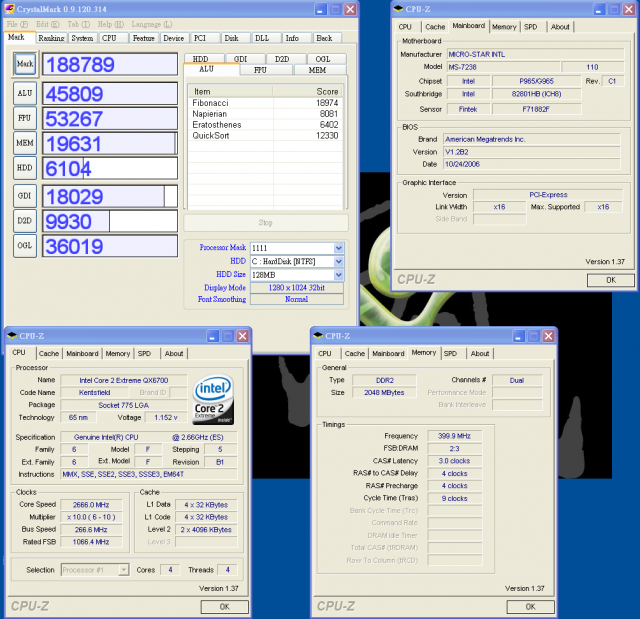Switch to the Ranking tab
The height and width of the screenshot is (619, 640).
point(51,38)
